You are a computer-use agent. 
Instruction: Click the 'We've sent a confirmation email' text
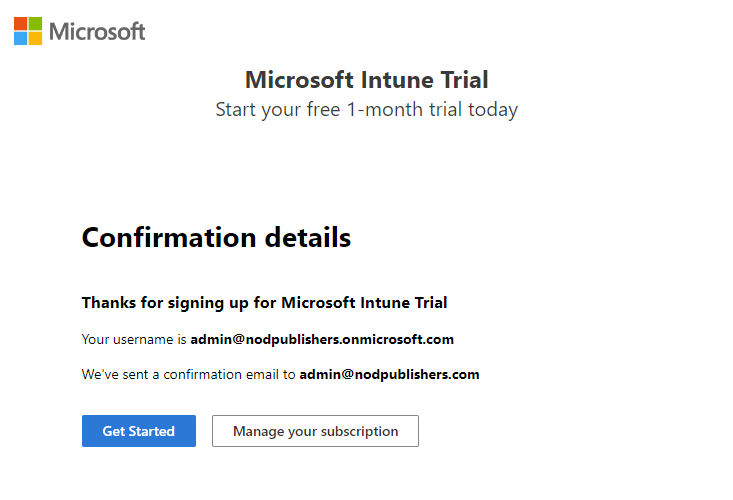[x=188, y=374]
